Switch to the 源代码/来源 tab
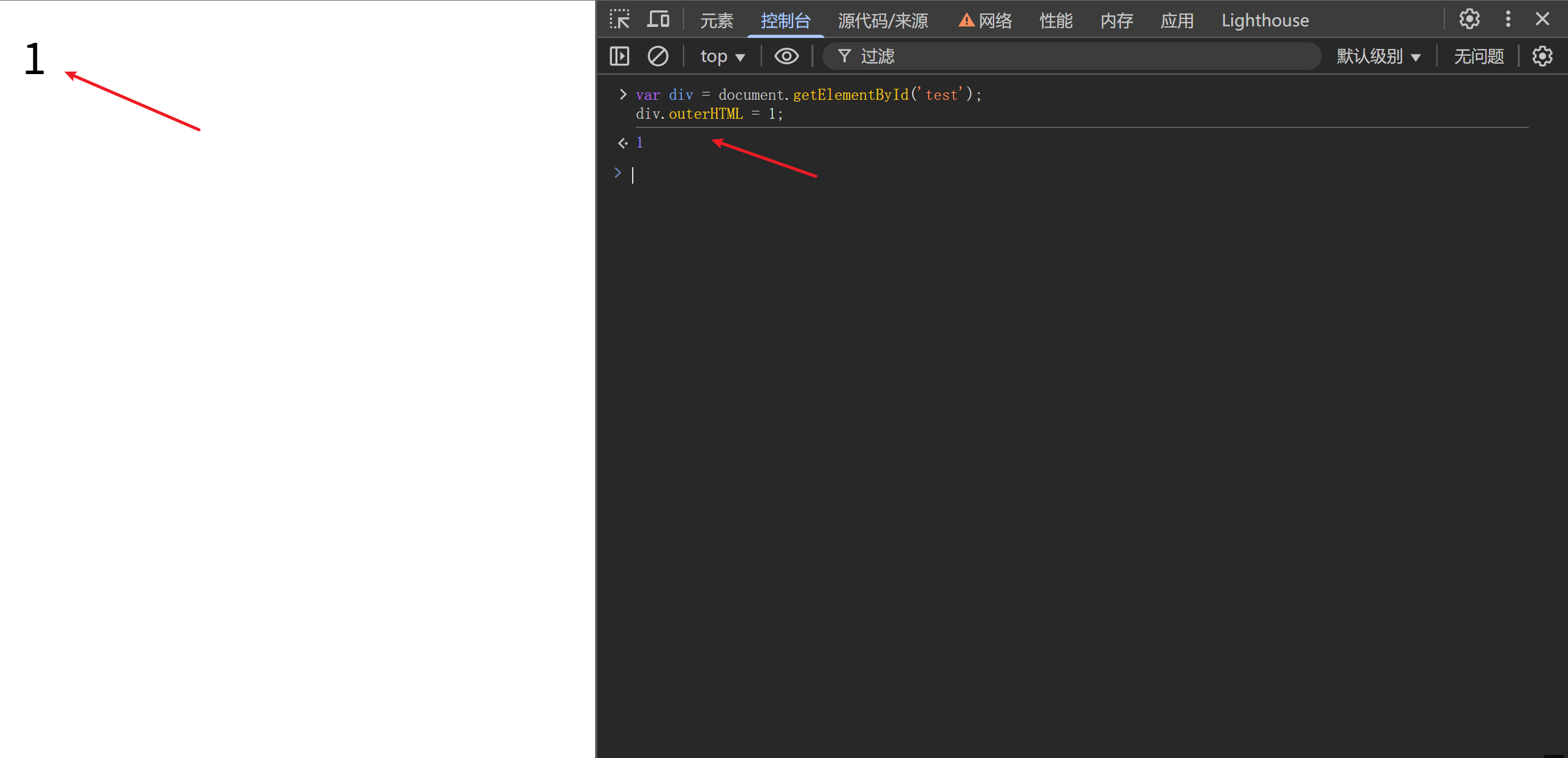 883,21
